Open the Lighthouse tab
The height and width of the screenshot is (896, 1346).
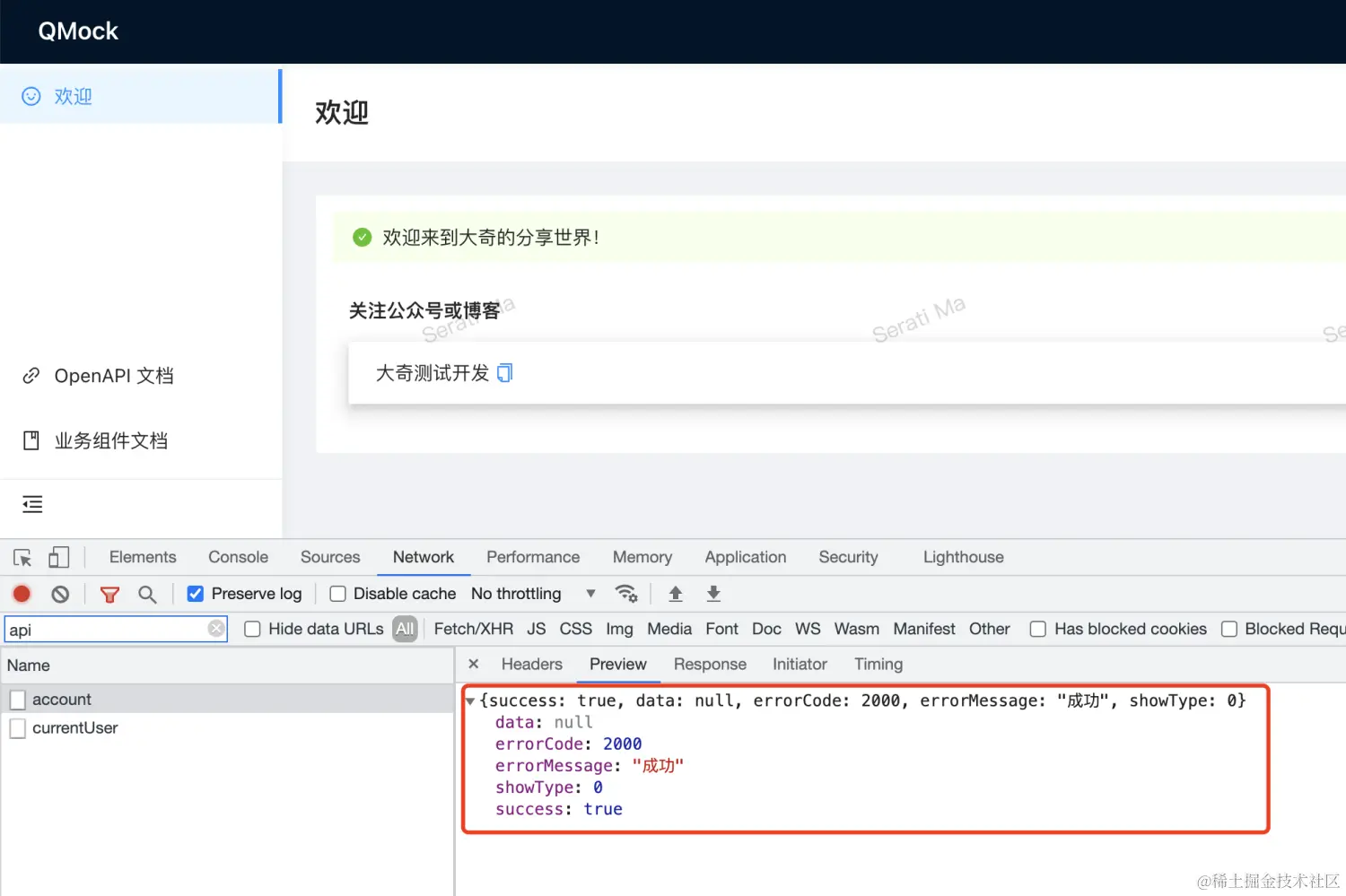point(964,557)
